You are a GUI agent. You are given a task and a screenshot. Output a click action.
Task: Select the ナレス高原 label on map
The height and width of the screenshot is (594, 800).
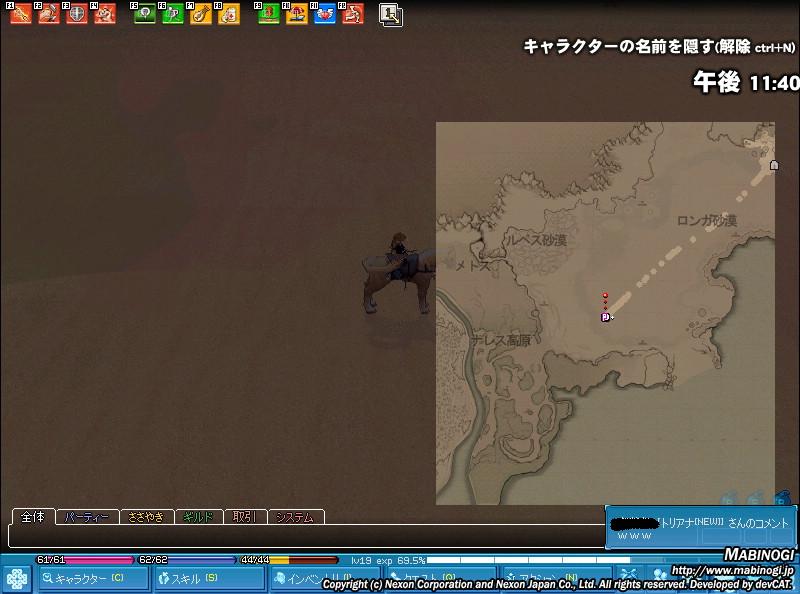click(501, 340)
